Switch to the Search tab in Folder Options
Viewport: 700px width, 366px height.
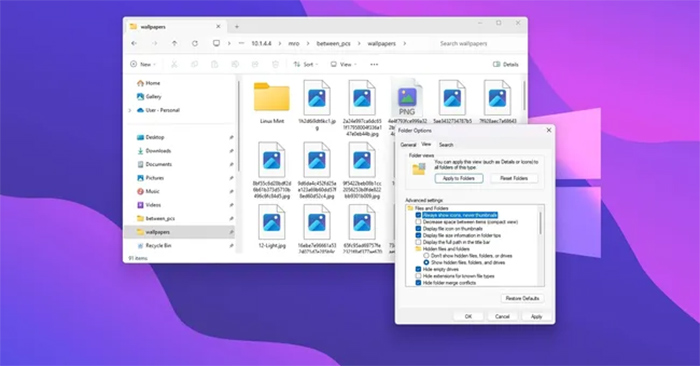pos(446,145)
